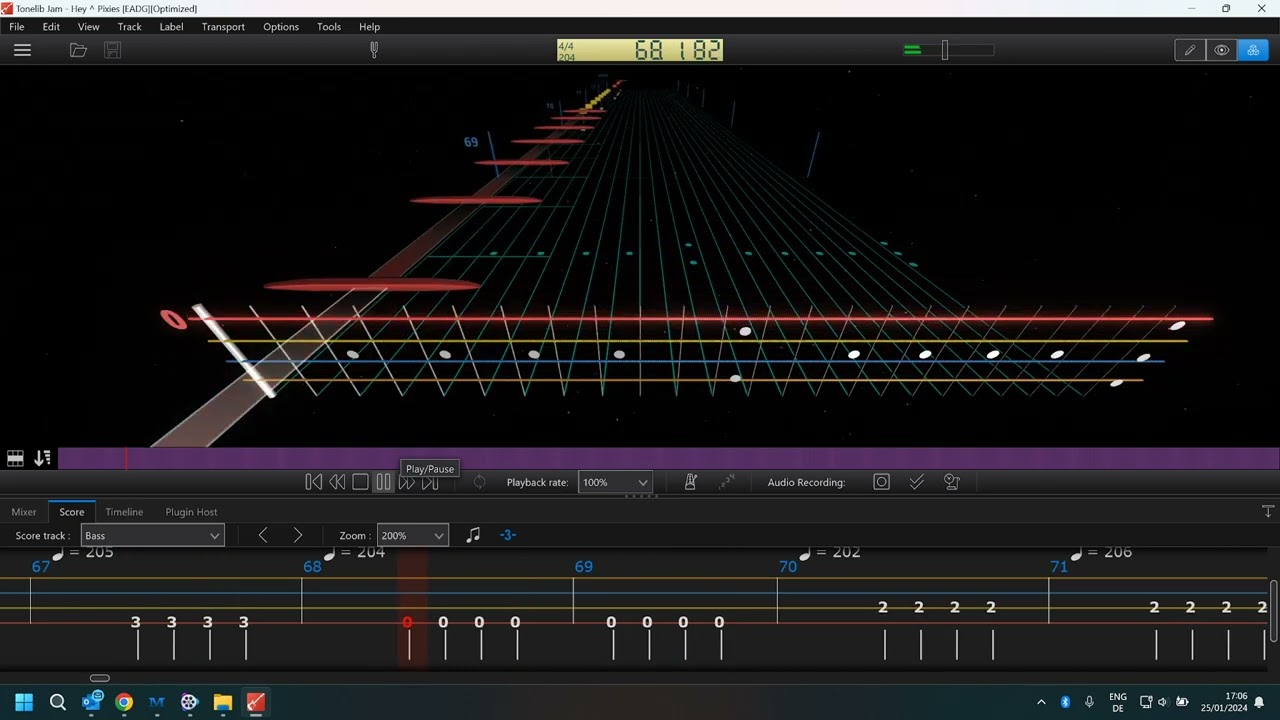
Task: Toggle the grid layout icon above the timeline
Action: point(15,458)
